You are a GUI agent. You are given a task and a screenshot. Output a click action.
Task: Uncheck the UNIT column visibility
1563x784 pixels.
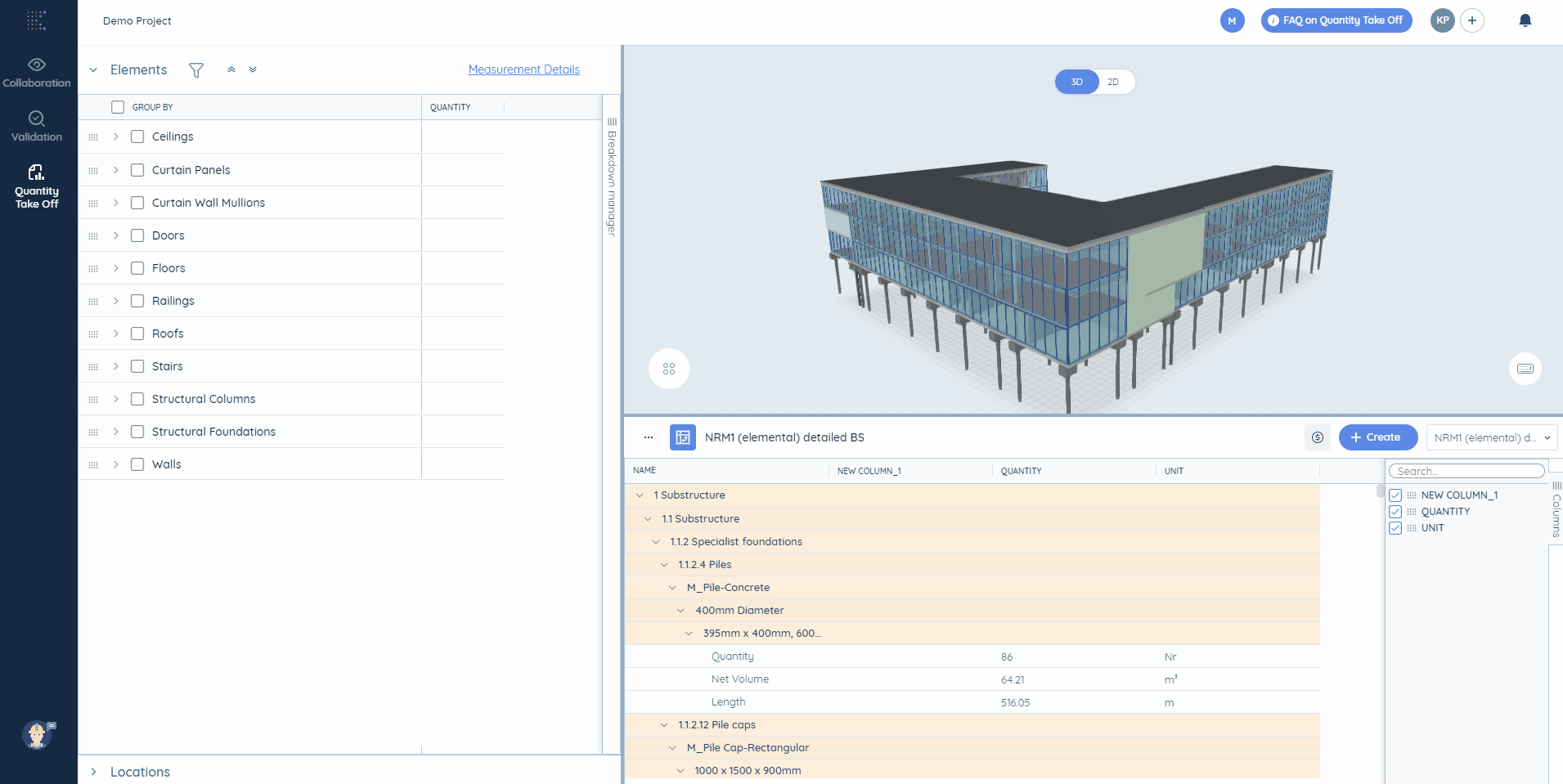pos(1395,528)
